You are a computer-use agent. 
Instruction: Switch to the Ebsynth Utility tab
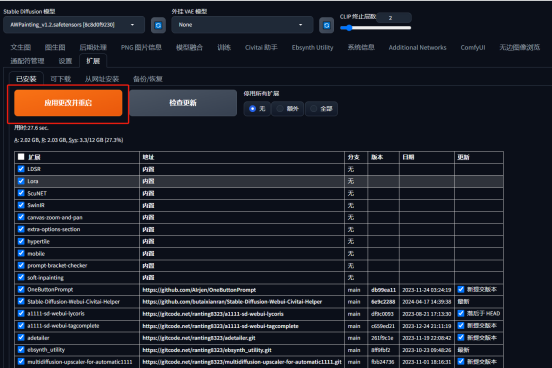[312, 48]
